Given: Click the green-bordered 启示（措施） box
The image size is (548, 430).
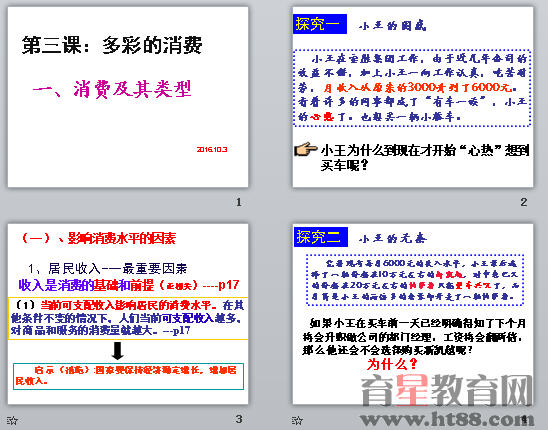Looking at the screenshot, I should tap(128, 376).
